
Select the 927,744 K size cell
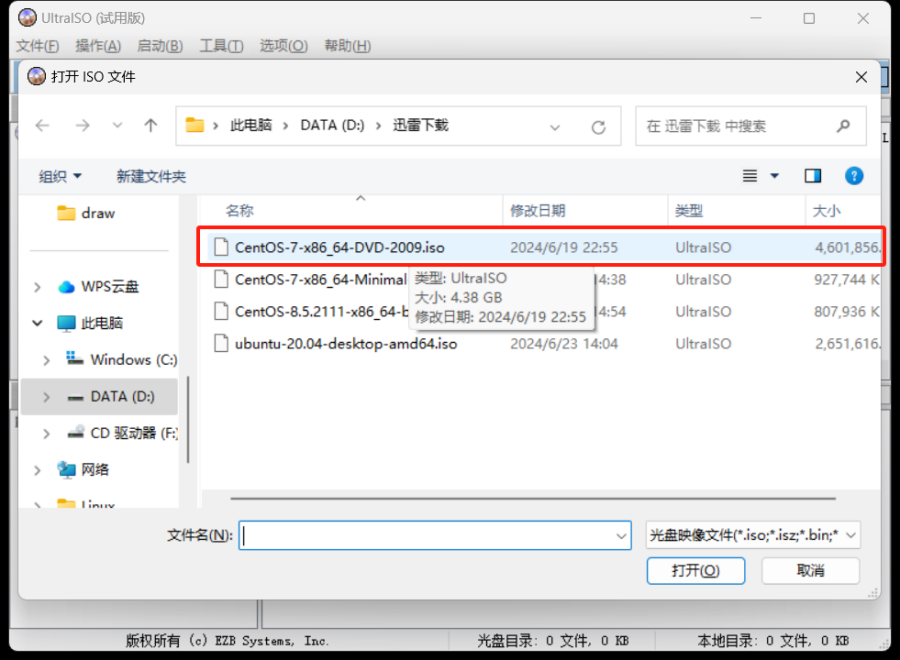pos(847,279)
